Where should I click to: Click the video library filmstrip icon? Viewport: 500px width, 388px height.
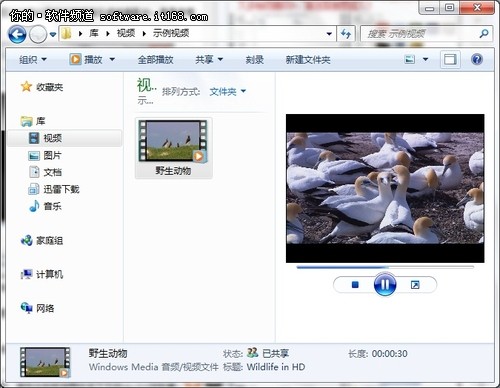click(34, 138)
